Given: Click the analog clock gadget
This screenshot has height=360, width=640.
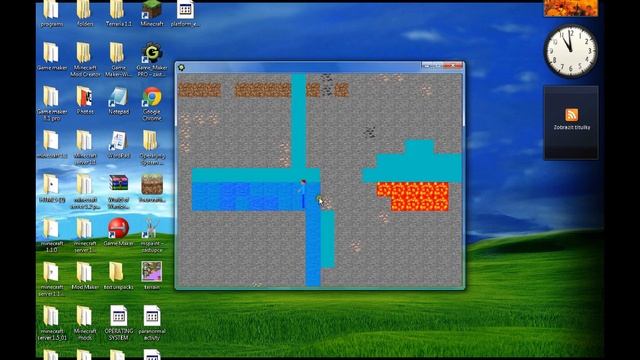Looking at the screenshot, I should tap(571, 51).
